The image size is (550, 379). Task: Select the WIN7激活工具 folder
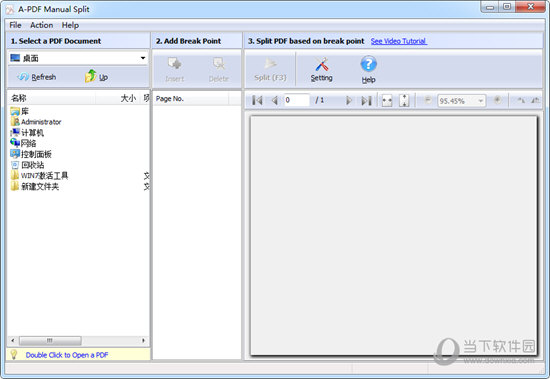39,175
